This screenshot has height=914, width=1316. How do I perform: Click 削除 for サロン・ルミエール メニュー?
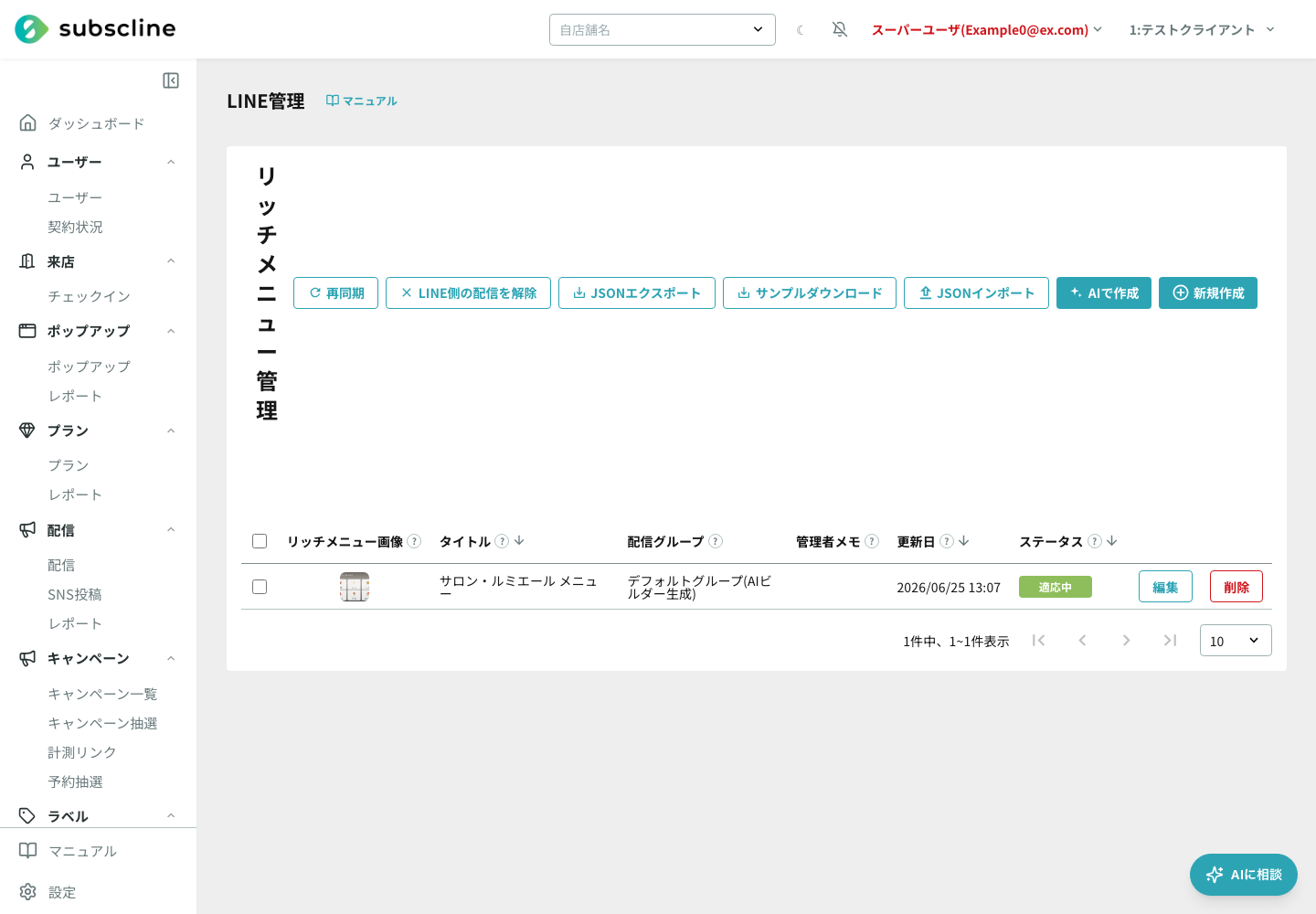point(1236,587)
